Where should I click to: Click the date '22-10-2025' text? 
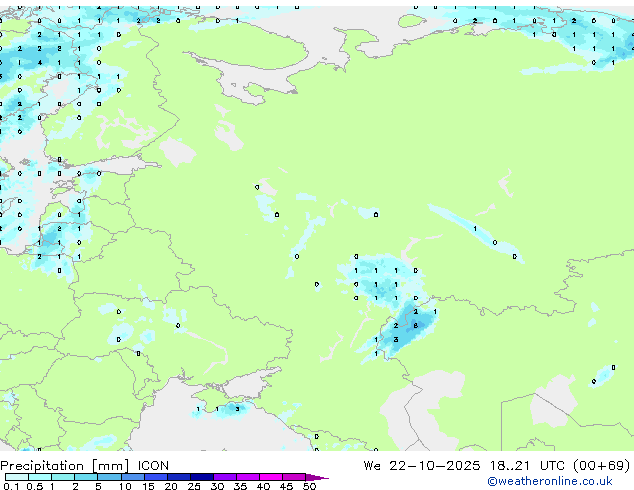[x=435, y=465]
